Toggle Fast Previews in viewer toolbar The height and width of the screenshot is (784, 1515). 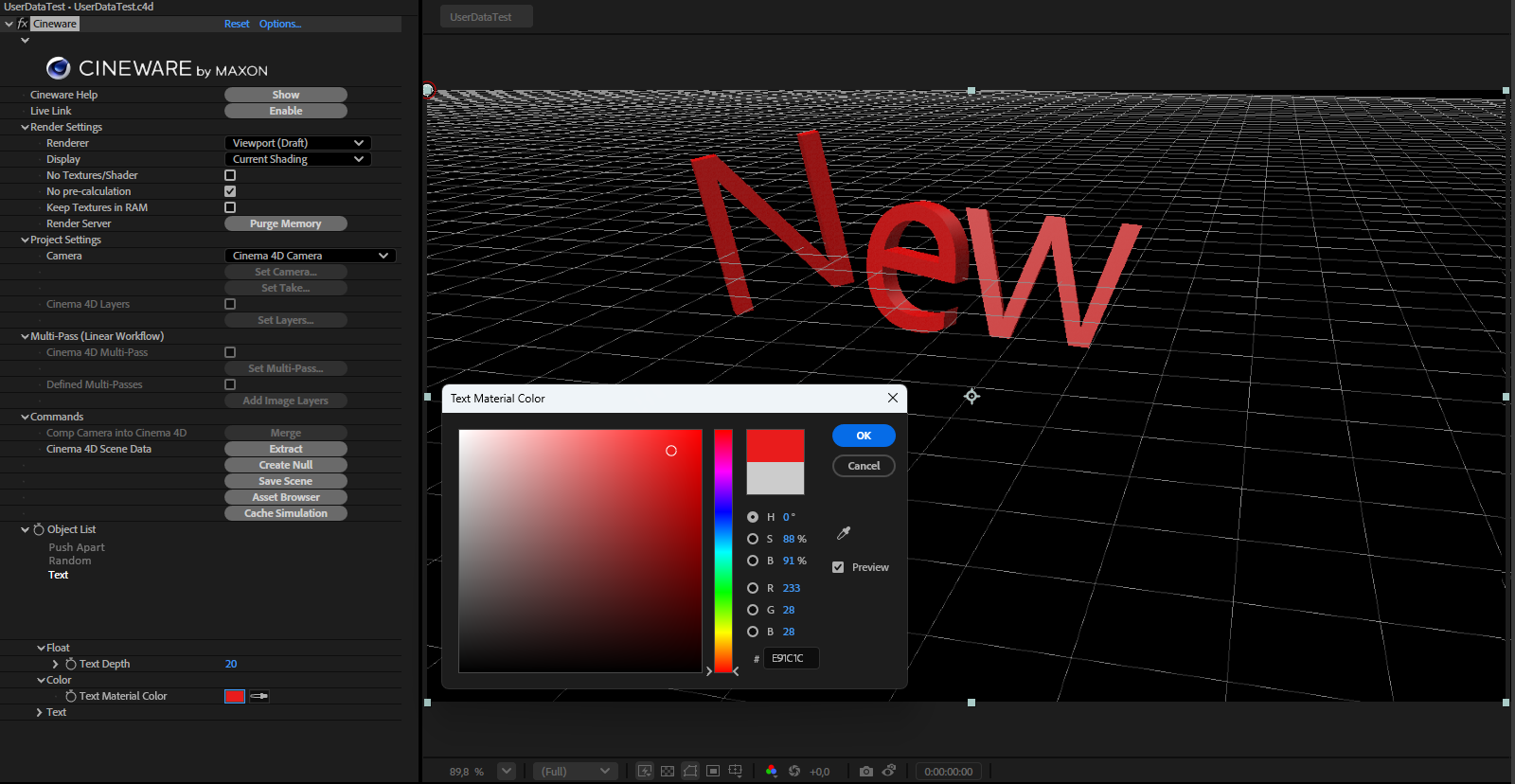tap(645, 771)
